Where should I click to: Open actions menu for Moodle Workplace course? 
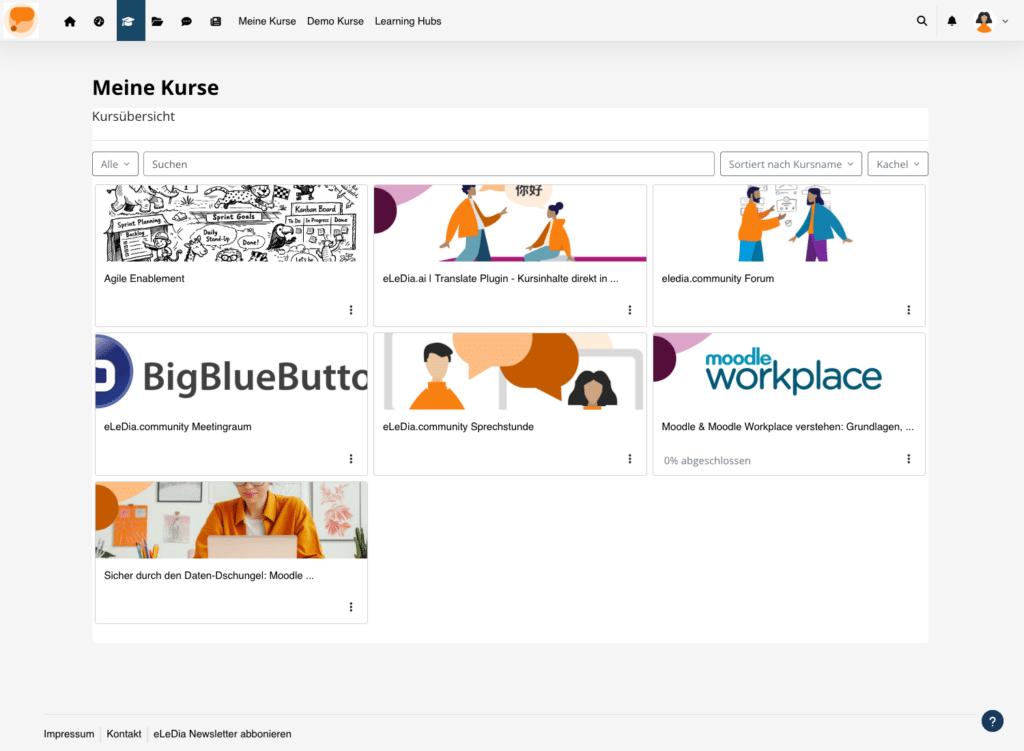pos(908,458)
